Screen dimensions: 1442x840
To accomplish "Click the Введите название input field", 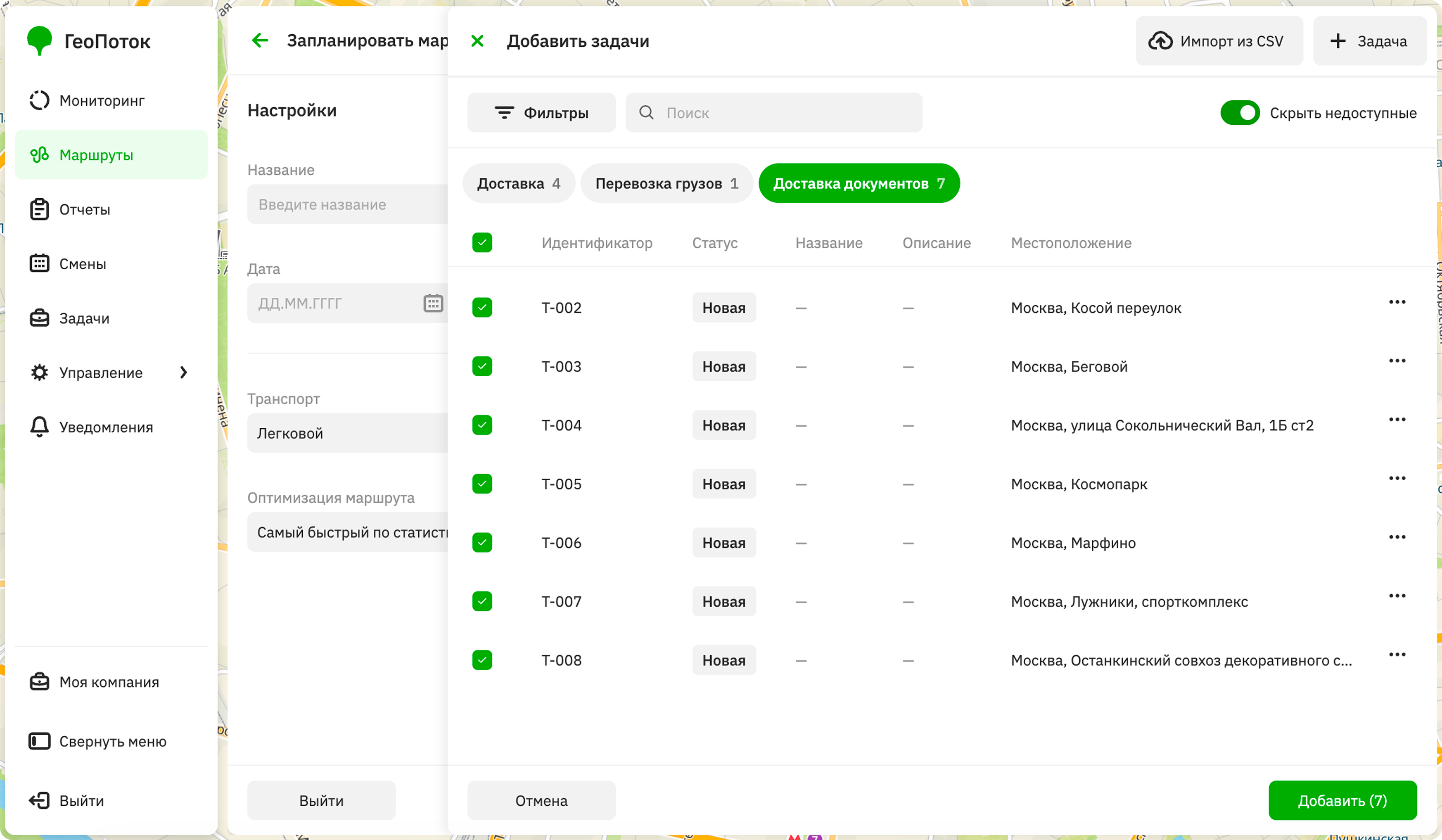I will pyautogui.click(x=347, y=204).
